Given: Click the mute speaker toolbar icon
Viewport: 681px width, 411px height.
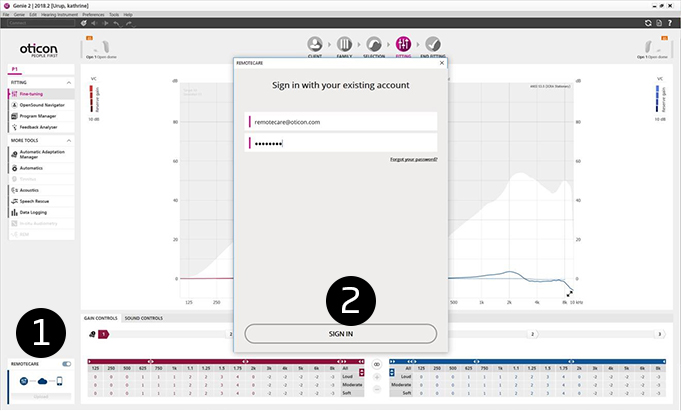Looking at the screenshot, I should click(94, 23).
